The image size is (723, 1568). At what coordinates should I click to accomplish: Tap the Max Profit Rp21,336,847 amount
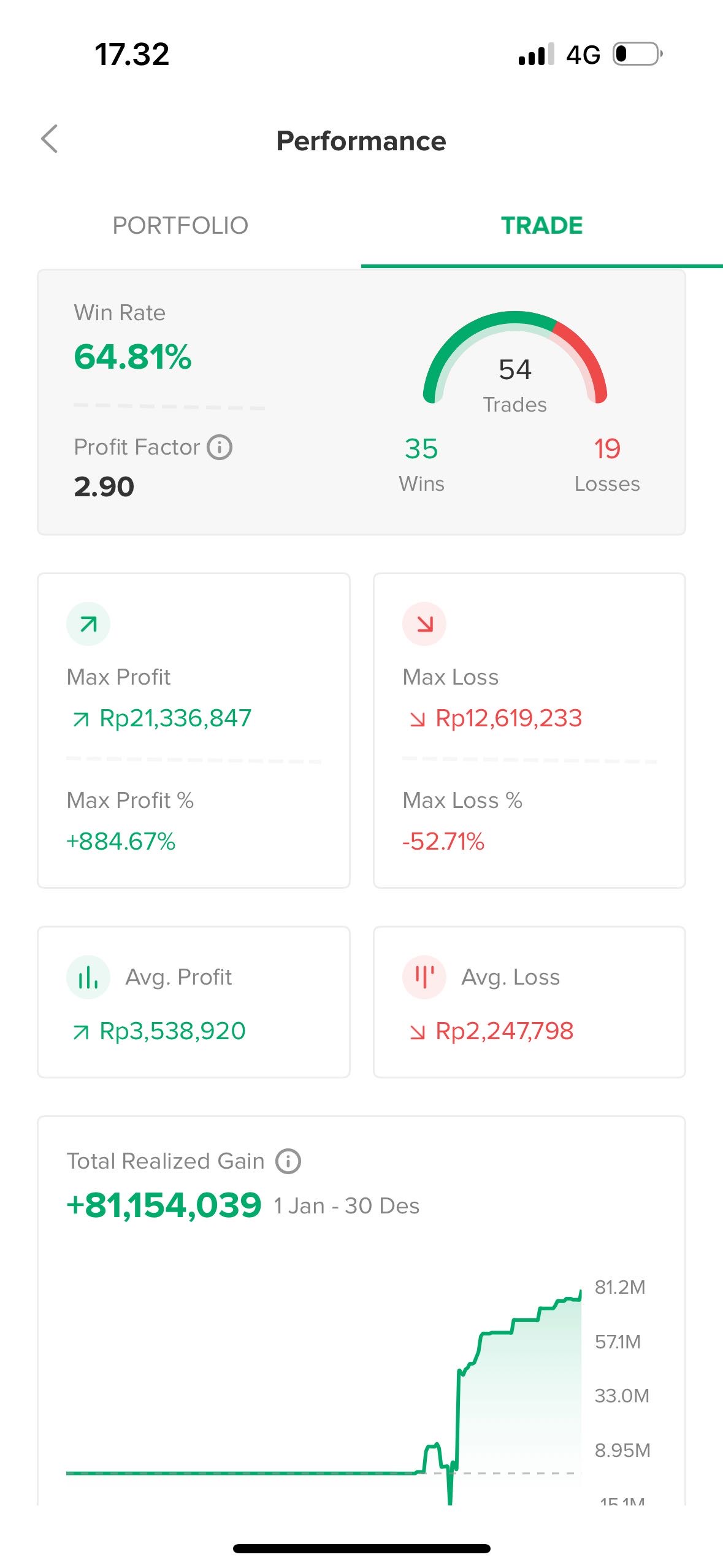pos(175,718)
